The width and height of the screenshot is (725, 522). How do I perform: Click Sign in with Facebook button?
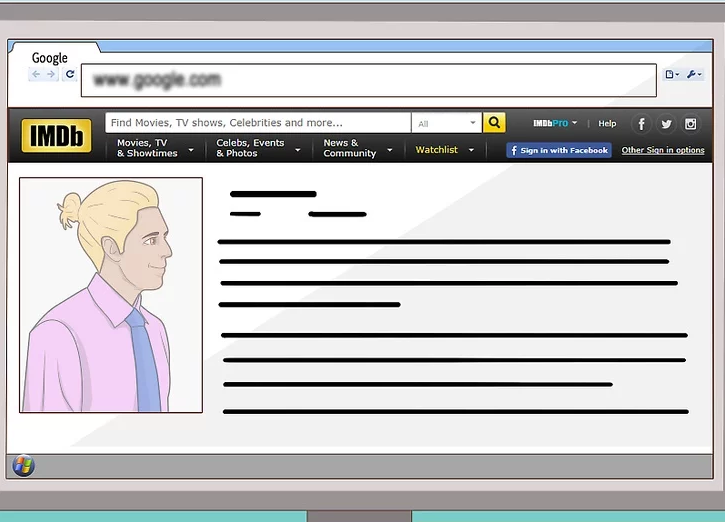[558, 150]
